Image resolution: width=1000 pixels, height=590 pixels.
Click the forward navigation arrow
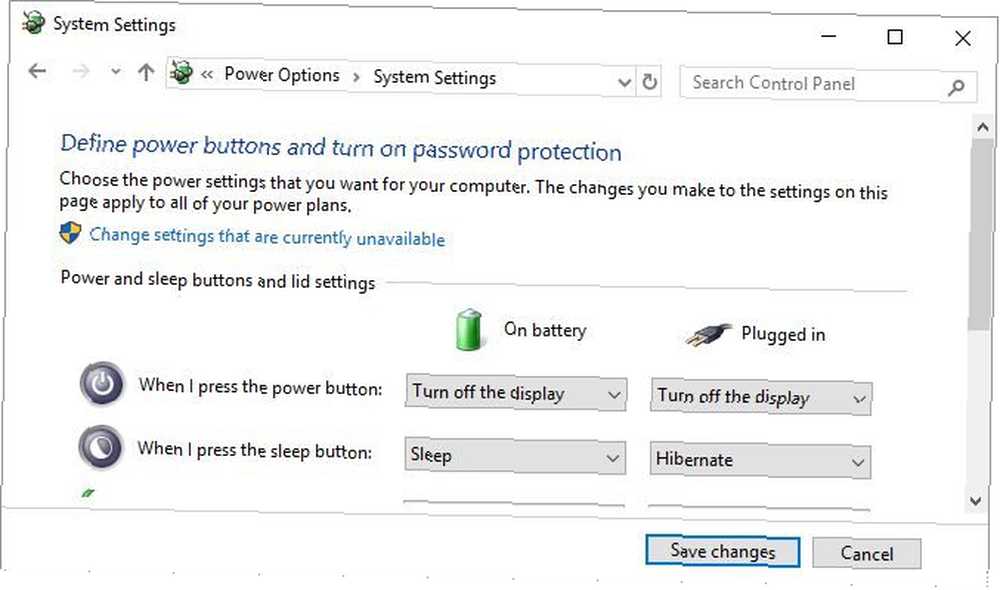[81, 71]
